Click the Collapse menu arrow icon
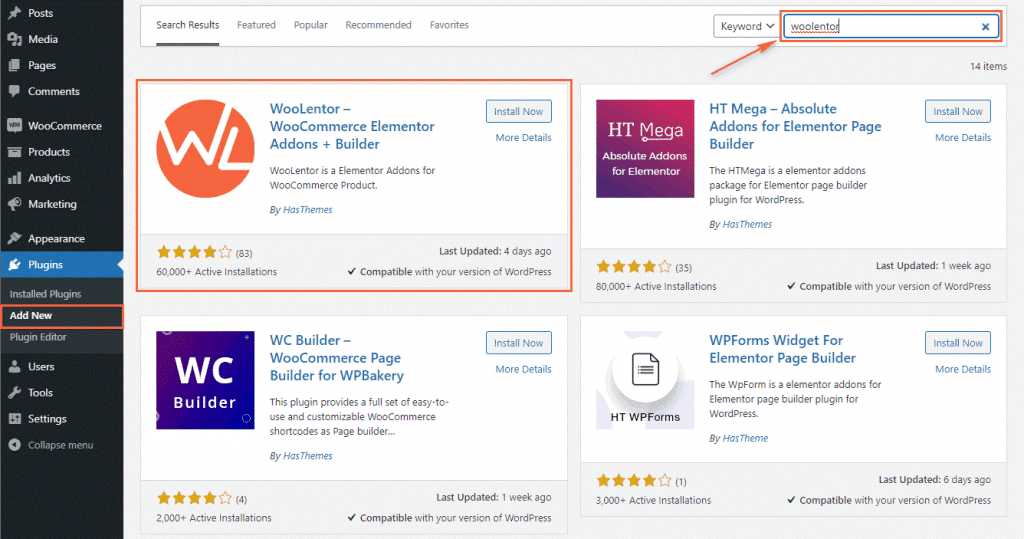Viewport: 1024px width, 539px height. pos(15,445)
